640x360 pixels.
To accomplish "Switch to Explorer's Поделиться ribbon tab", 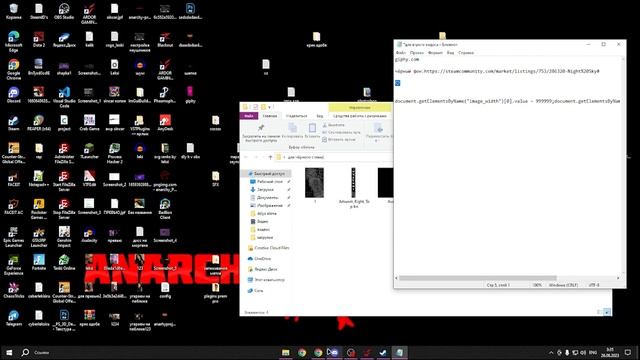I will coord(296,116).
